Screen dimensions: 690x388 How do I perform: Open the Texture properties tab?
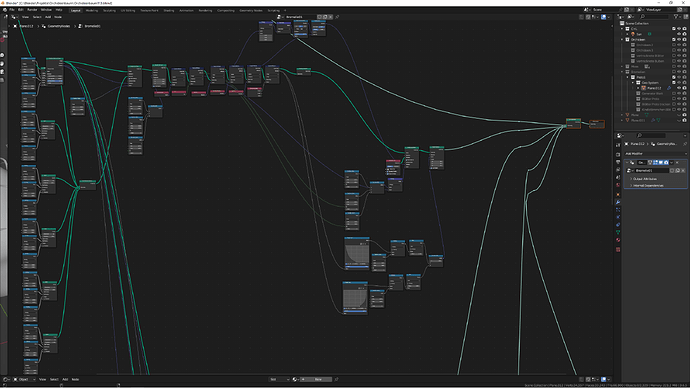(x=618, y=249)
